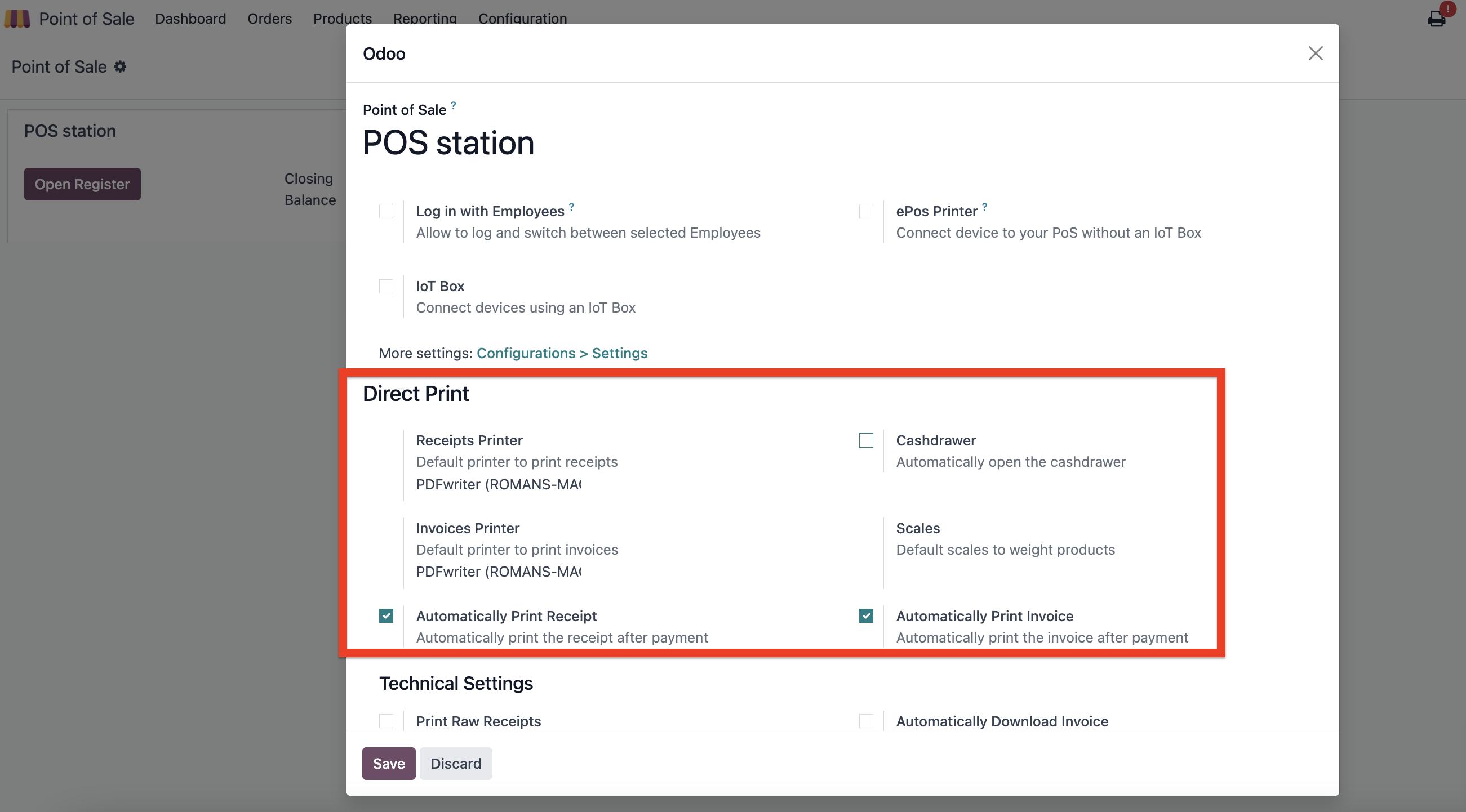Click the Cashdrawer label
This screenshot has width=1466, height=812.
pyautogui.click(x=936, y=441)
